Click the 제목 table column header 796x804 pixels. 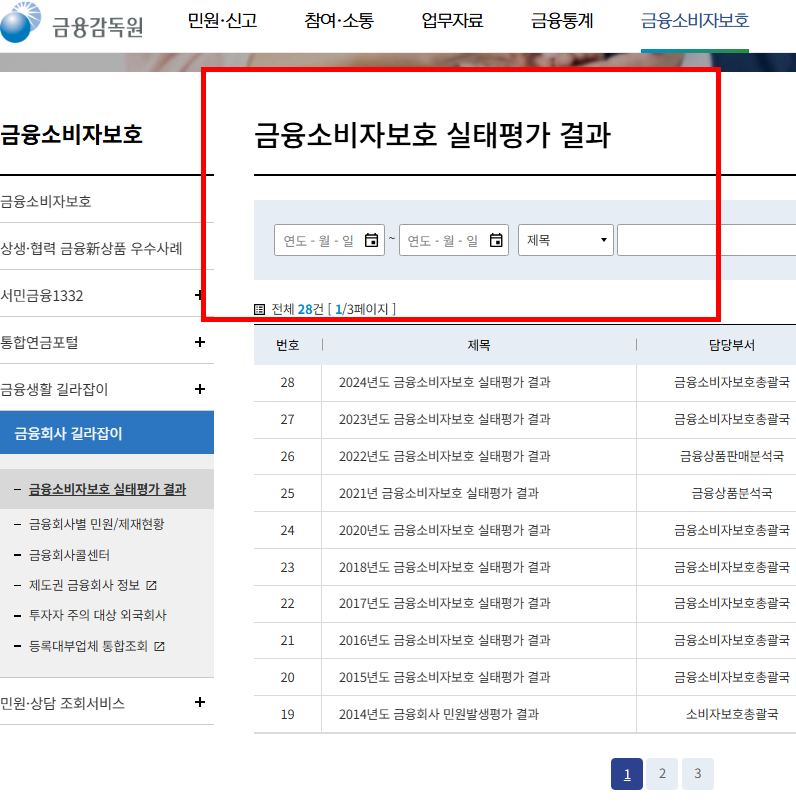pyautogui.click(x=479, y=345)
